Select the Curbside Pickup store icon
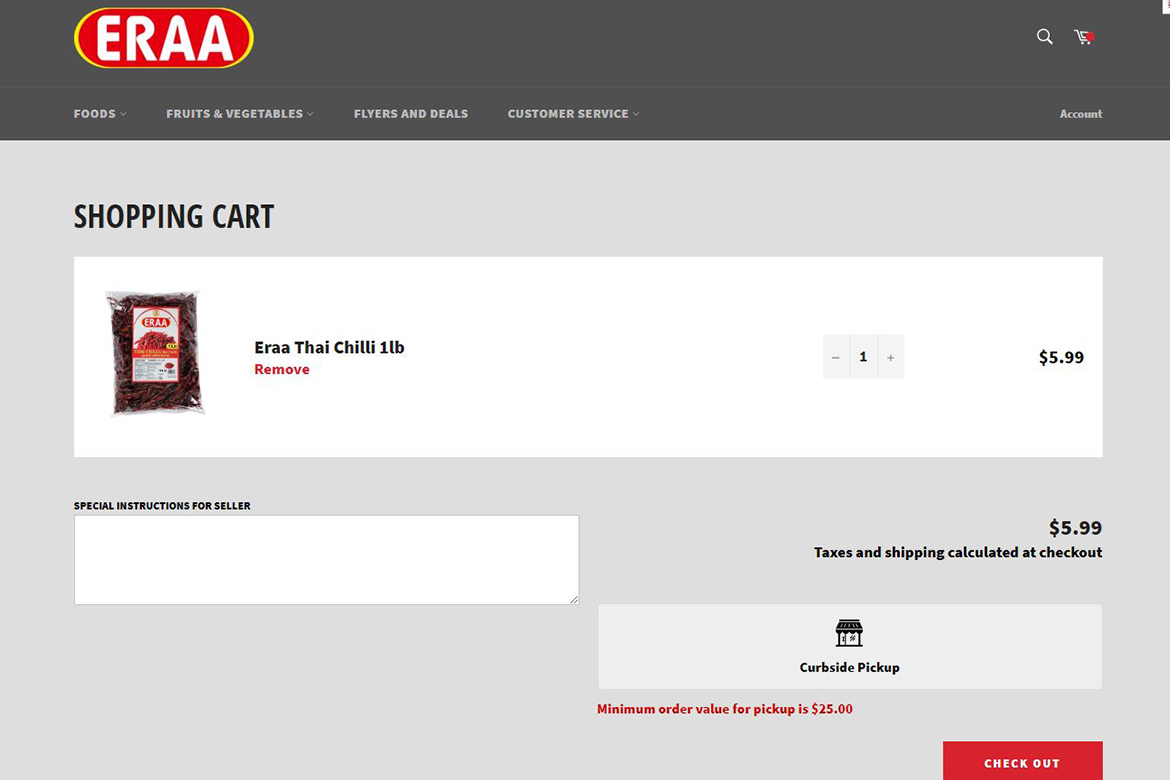The image size is (1170, 780). point(849,633)
